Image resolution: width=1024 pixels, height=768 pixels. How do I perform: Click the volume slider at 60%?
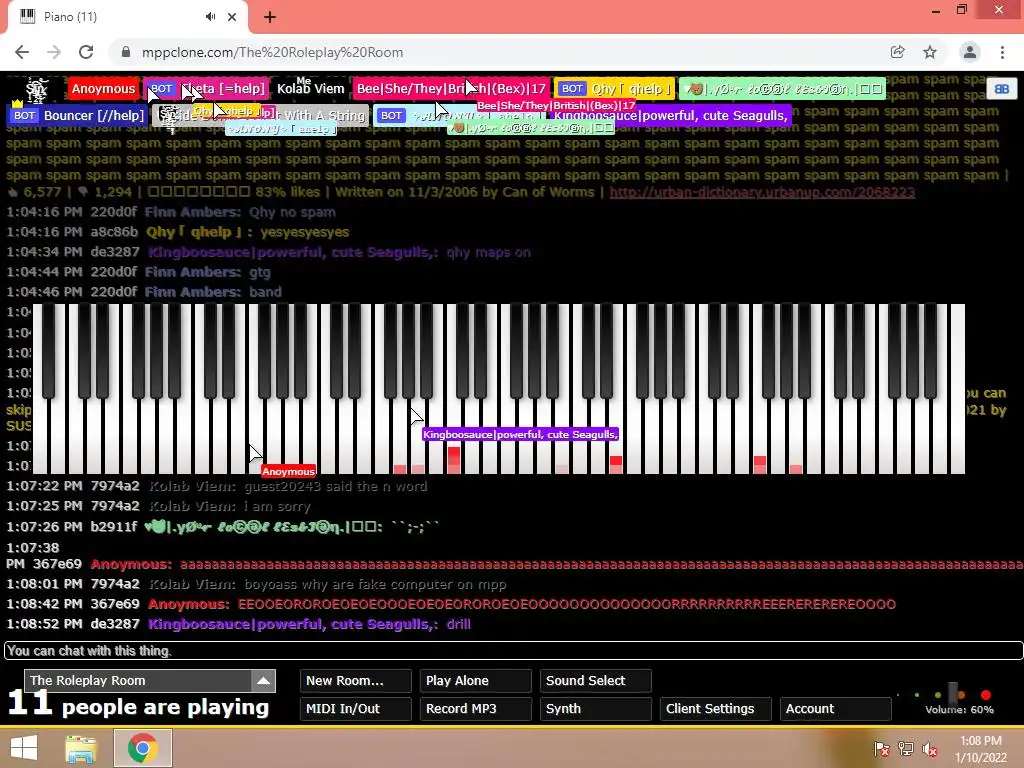(x=953, y=694)
